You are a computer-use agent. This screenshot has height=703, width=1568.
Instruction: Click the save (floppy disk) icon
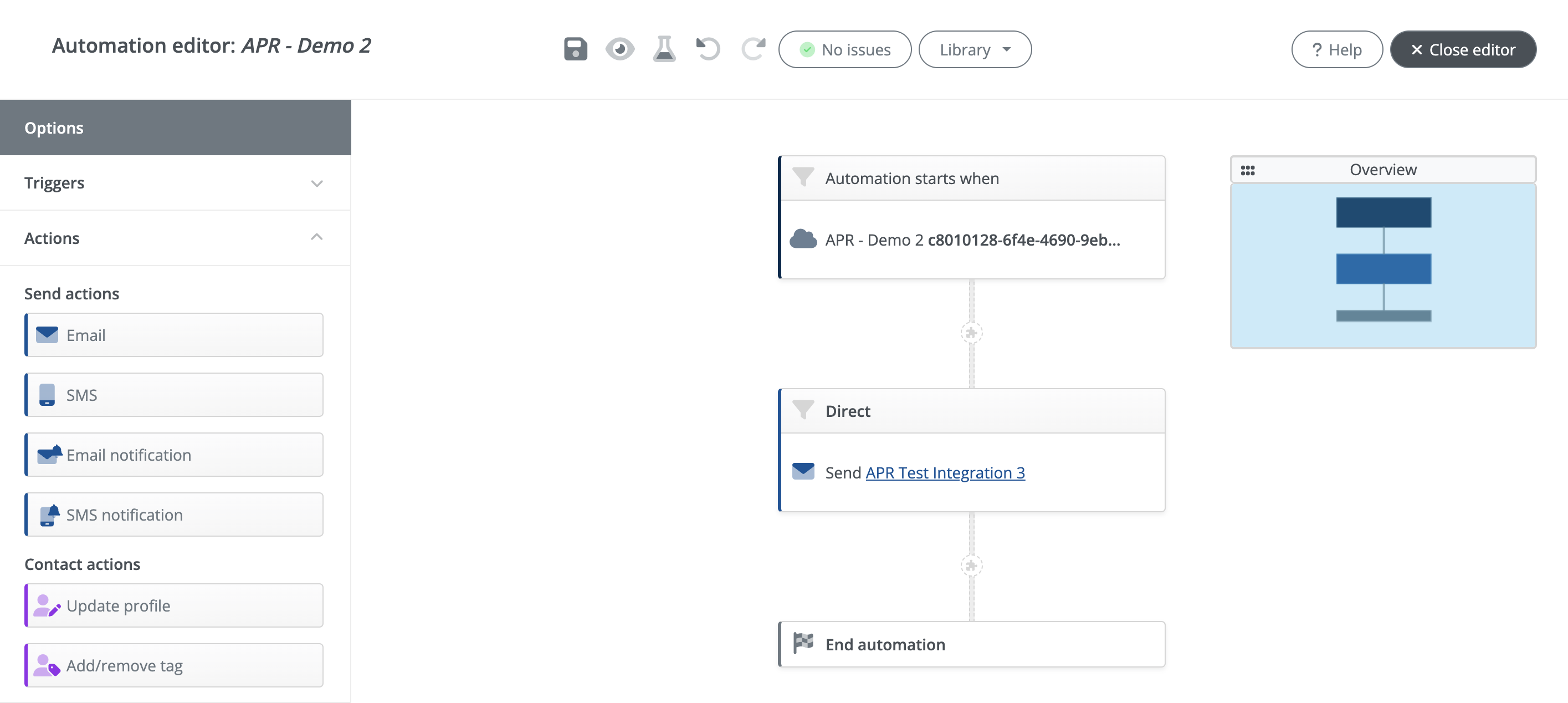point(575,49)
